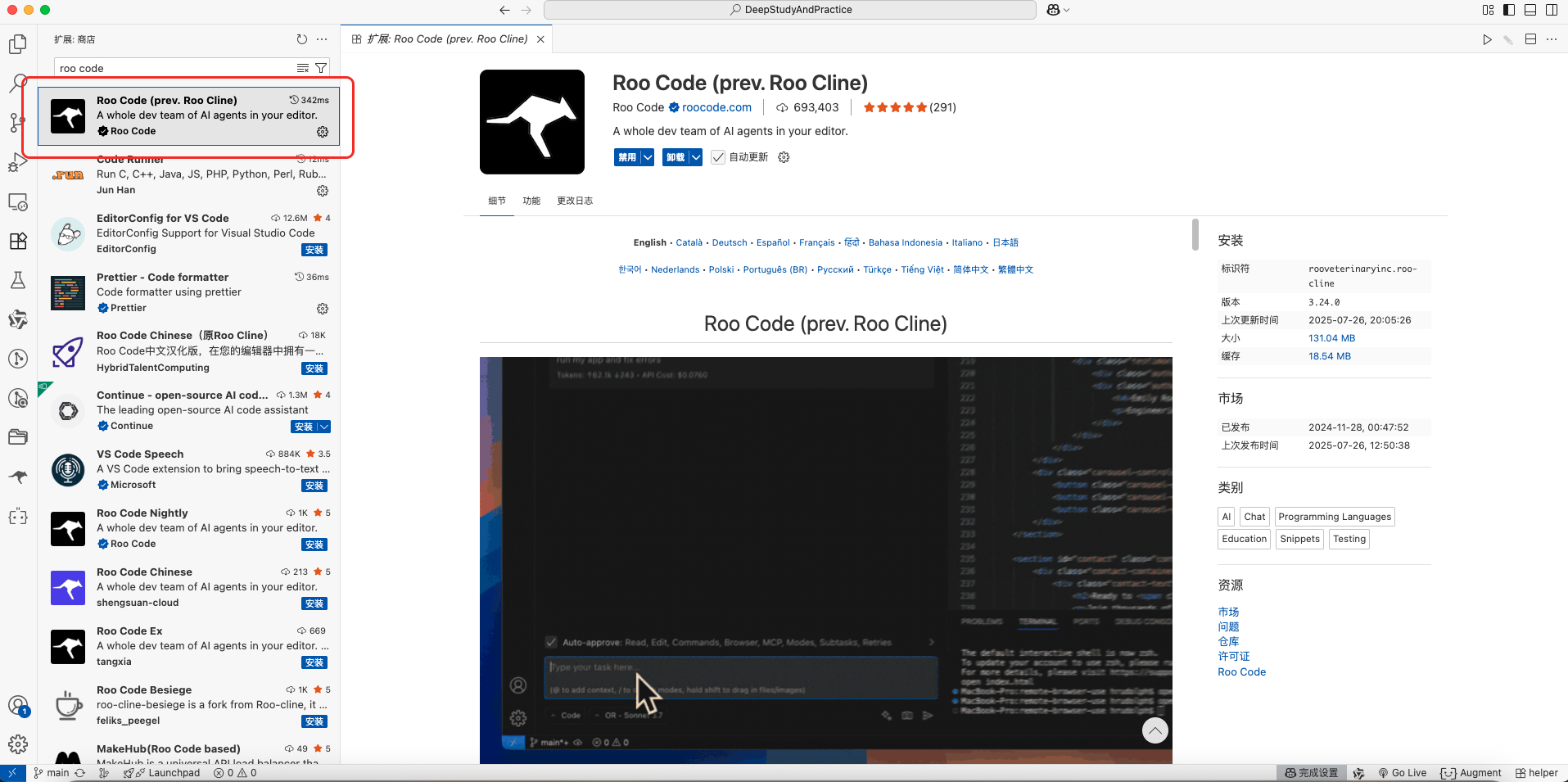Click the extension search input field
This screenshot has height=782, width=1568.
click(x=176, y=68)
